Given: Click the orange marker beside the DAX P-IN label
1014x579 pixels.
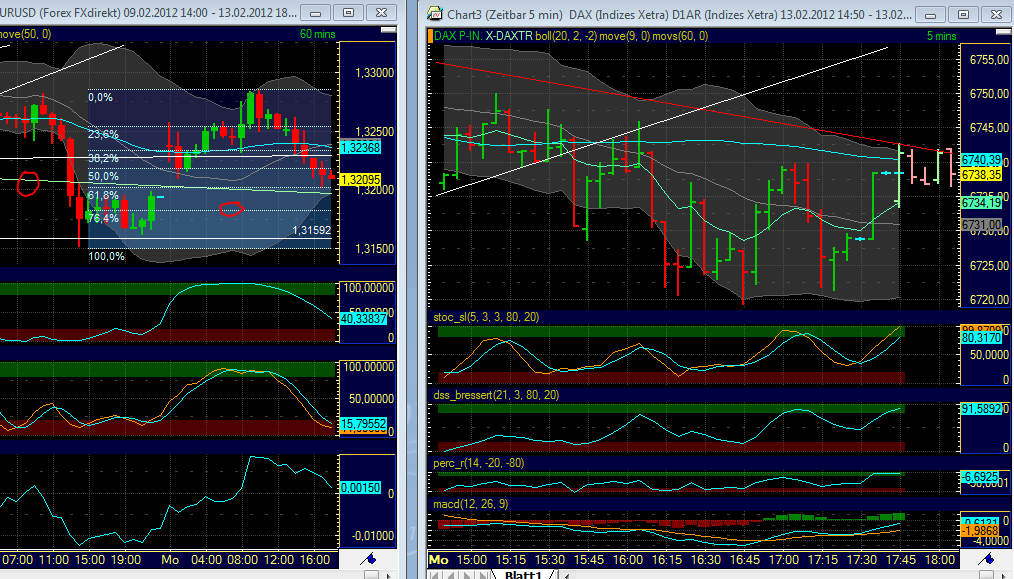Looking at the screenshot, I should click(x=429, y=34).
